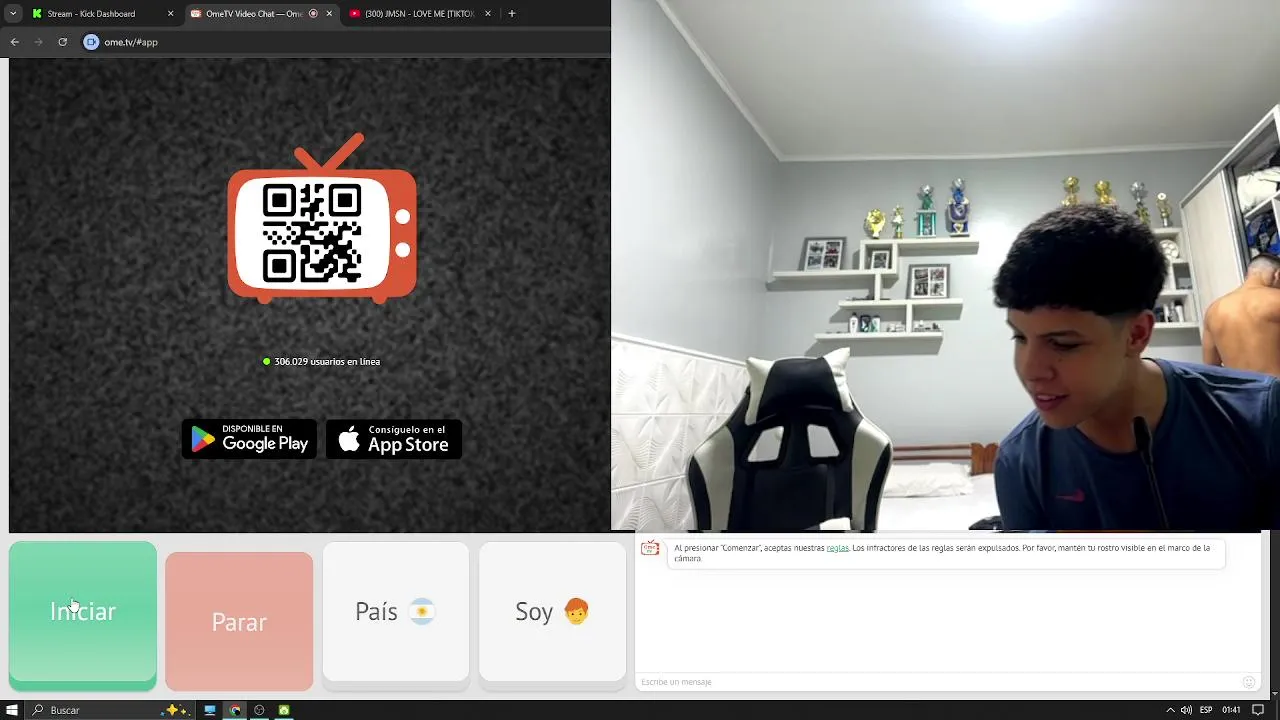This screenshot has width=1280, height=720.
Task: Click the ome.tv/#app address bar
Action: 345,42
